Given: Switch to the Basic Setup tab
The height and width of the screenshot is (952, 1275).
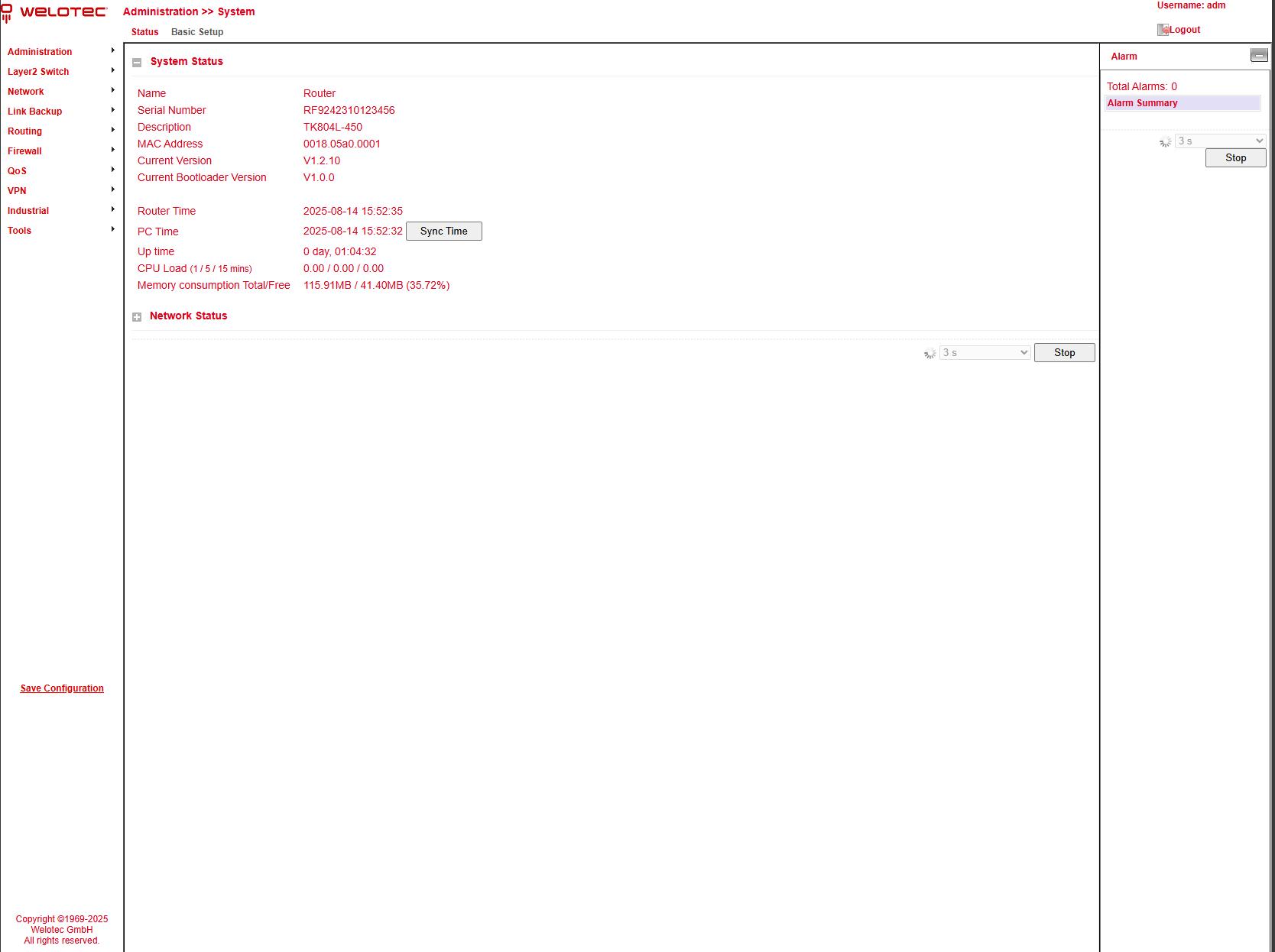Looking at the screenshot, I should click(x=197, y=32).
